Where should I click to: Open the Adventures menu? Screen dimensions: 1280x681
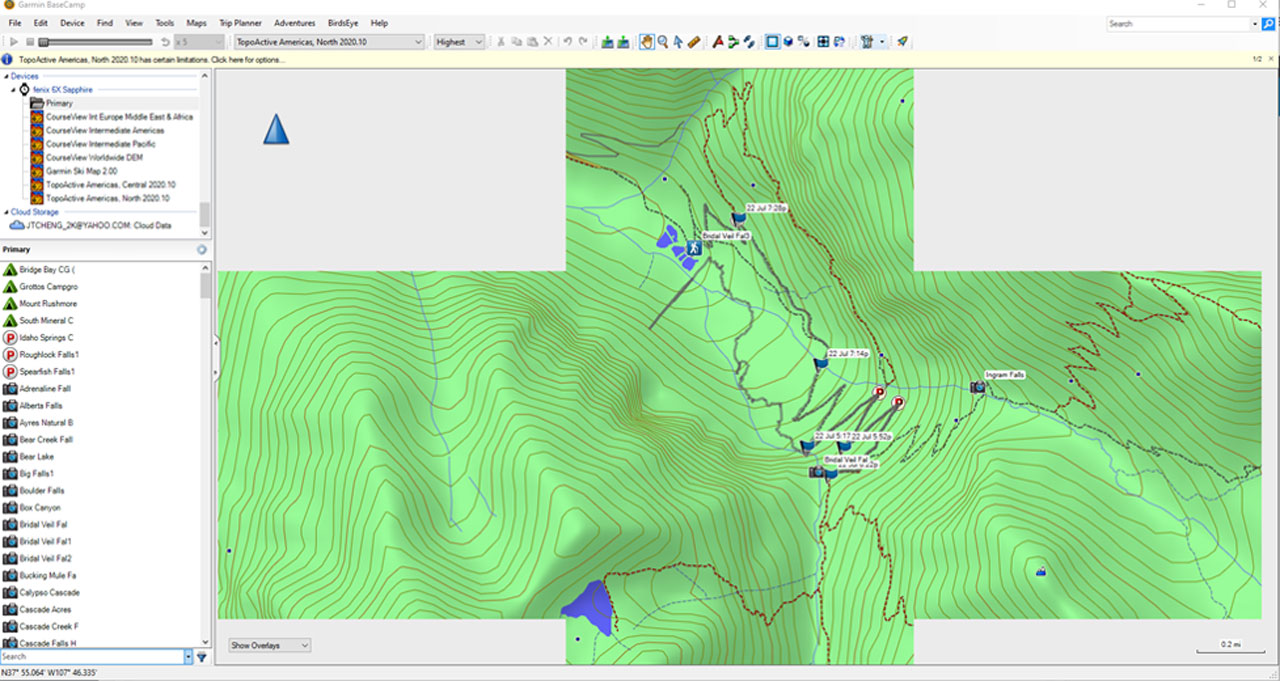pos(294,23)
